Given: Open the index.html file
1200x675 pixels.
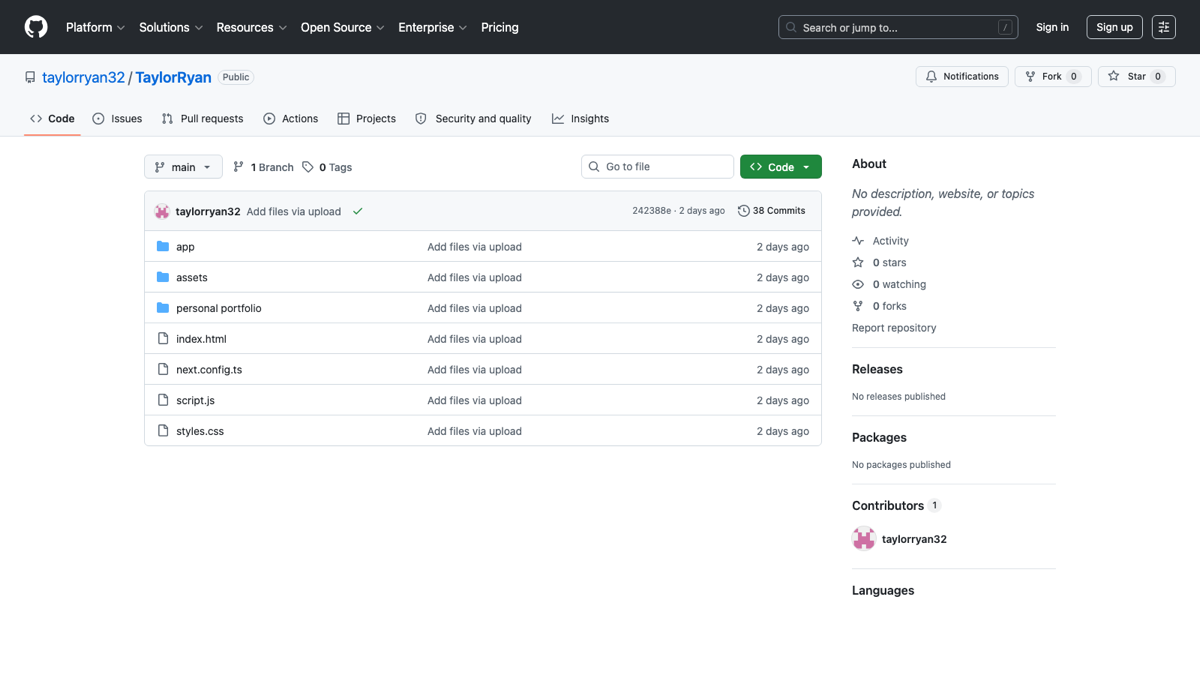Looking at the screenshot, I should 201,339.
